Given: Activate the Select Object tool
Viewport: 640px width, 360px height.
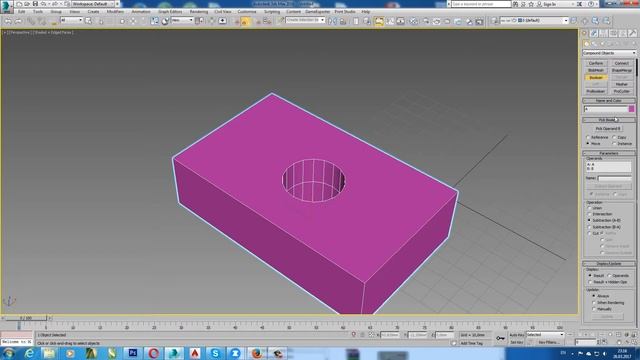Looking at the screenshot, I should pos(88,20).
